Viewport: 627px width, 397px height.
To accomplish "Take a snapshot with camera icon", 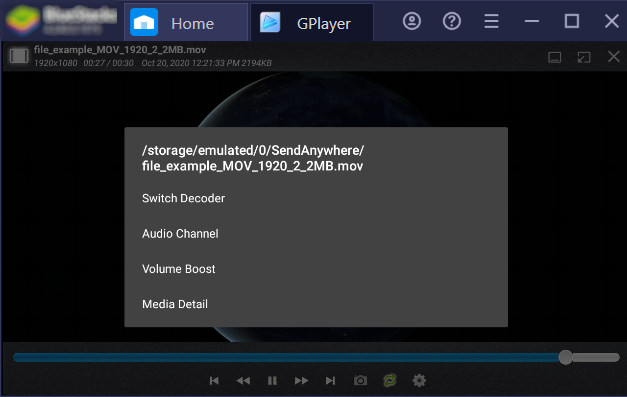I will (x=360, y=381).
